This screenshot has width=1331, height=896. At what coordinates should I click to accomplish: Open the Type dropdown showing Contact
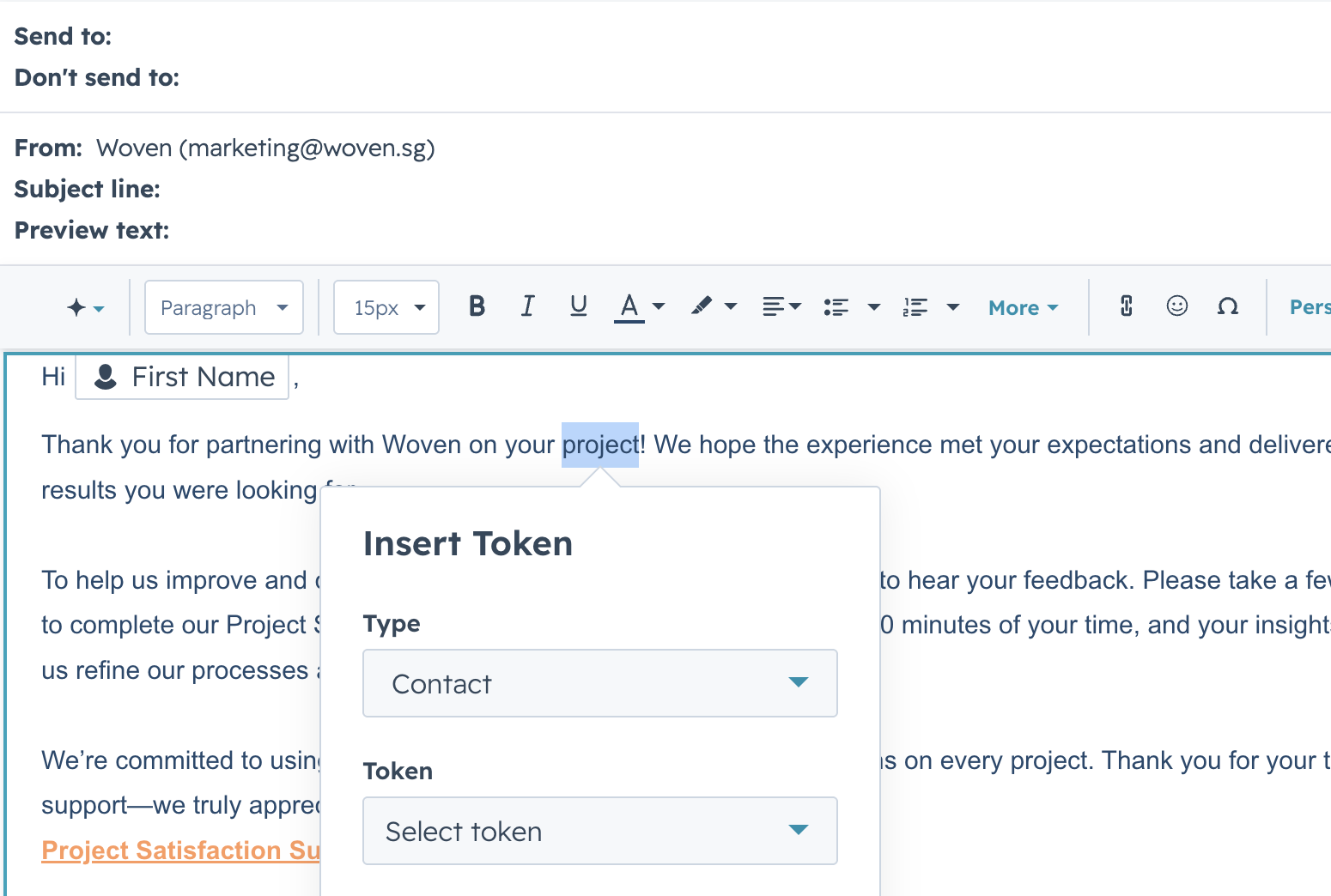point(600,683)
